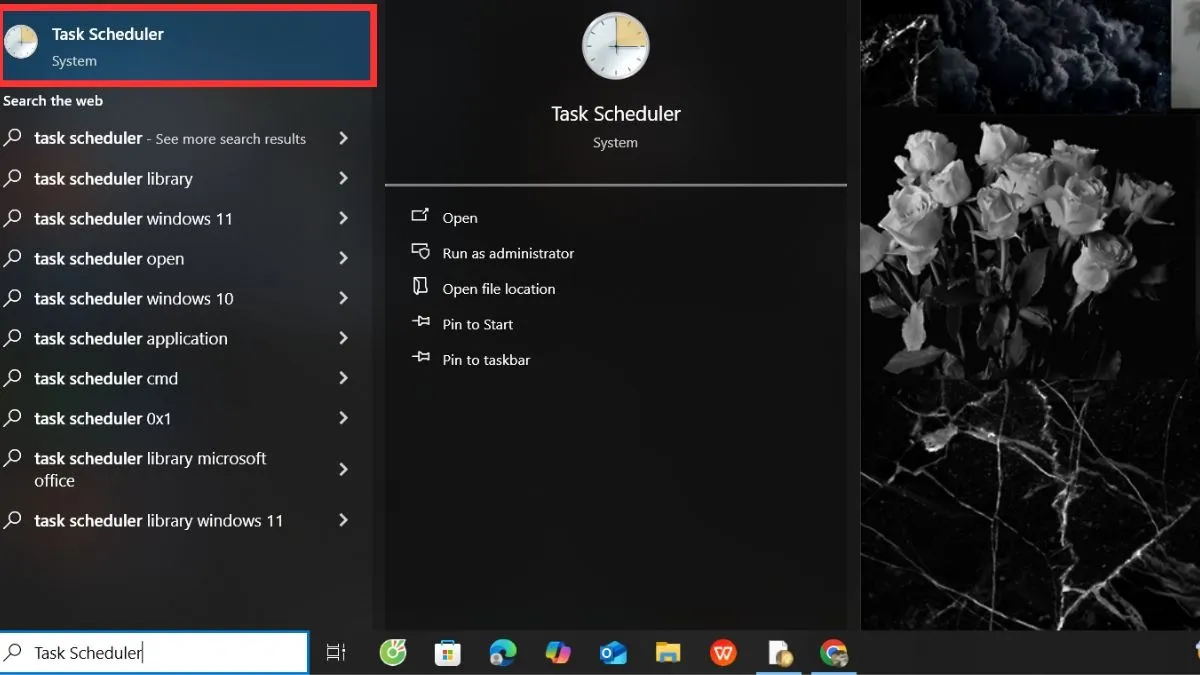
Task: Launch Microsoft Edge from the taskbar
Action: 502,652
